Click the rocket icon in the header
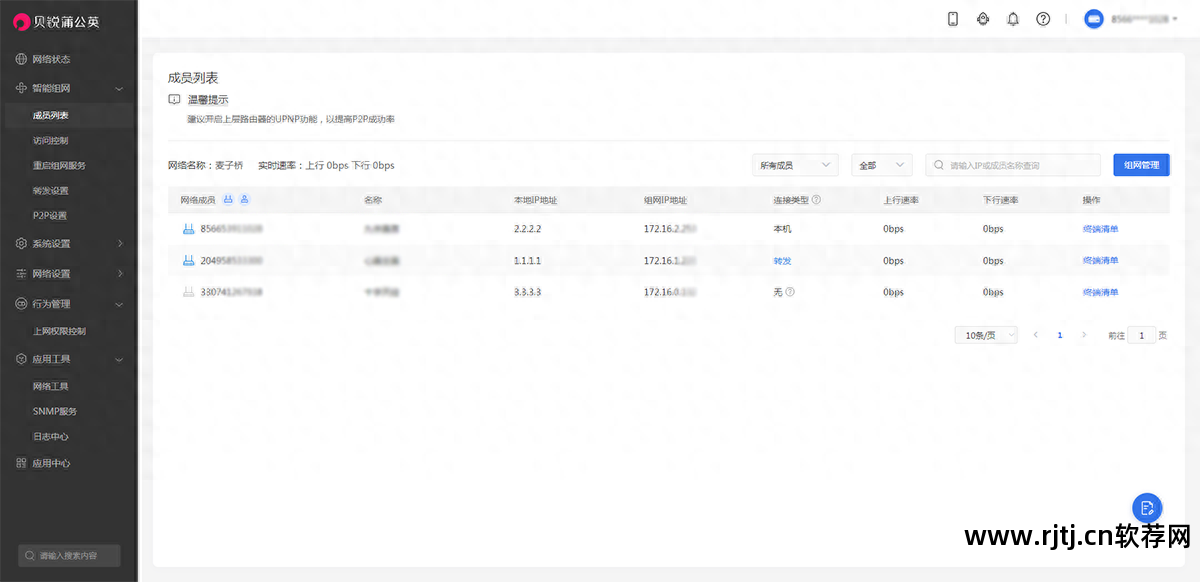Screen dimensions: 1200x582 click(983, 19)
